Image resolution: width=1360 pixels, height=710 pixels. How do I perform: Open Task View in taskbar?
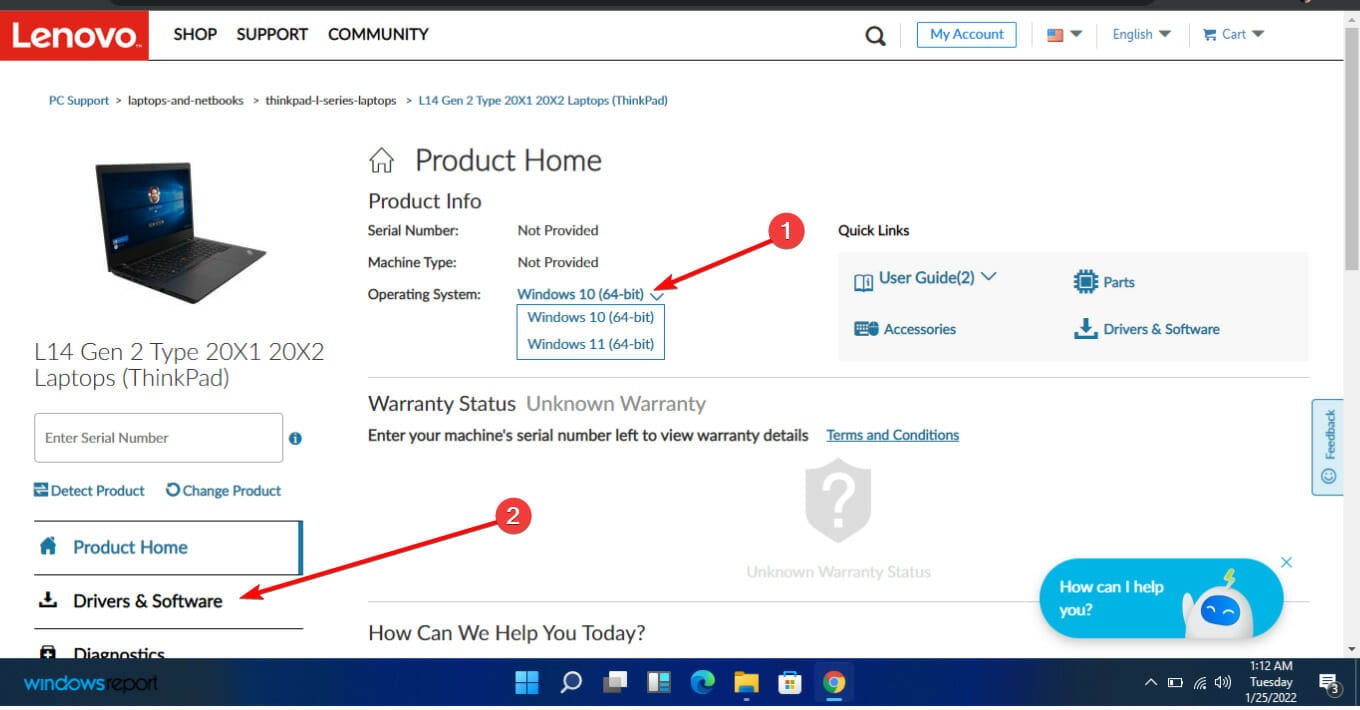pos(615,683)
